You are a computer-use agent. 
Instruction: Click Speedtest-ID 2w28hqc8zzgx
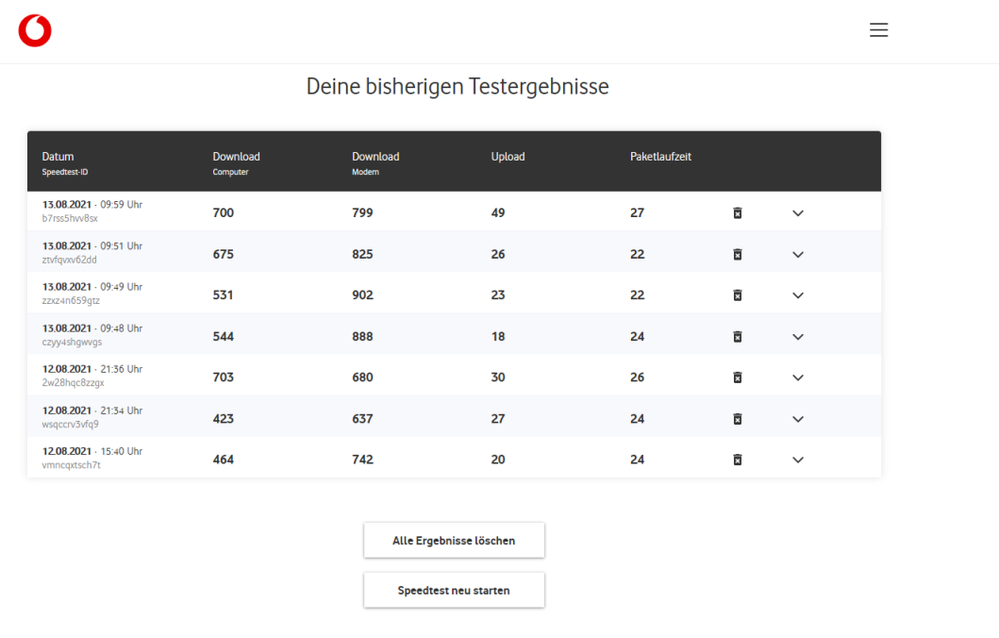(73, 383)
